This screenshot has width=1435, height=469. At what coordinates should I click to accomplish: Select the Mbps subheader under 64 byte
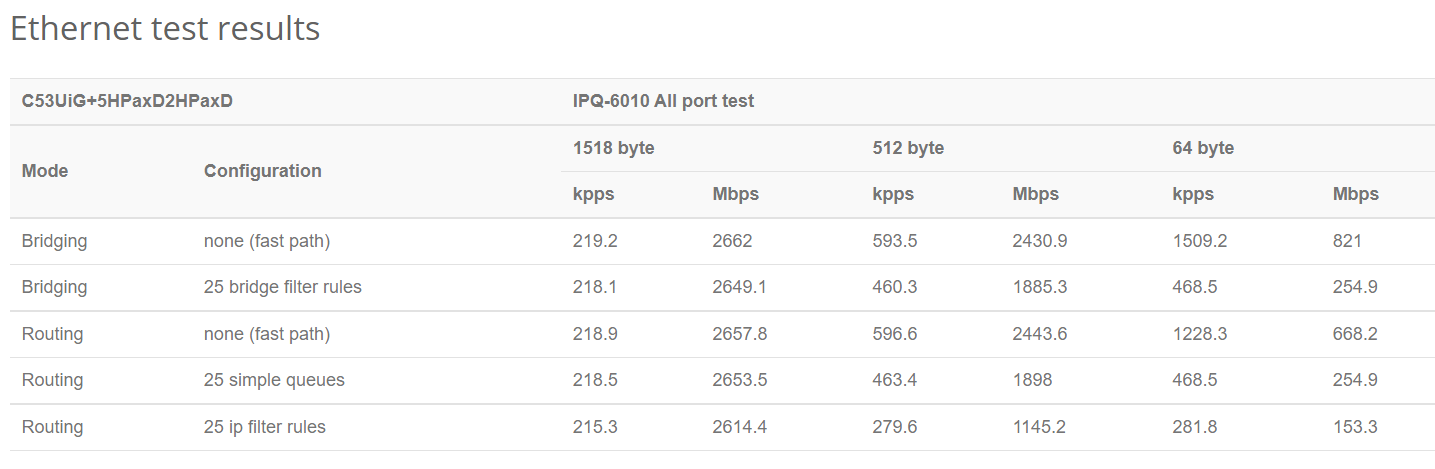click(x=1355, y=194)
